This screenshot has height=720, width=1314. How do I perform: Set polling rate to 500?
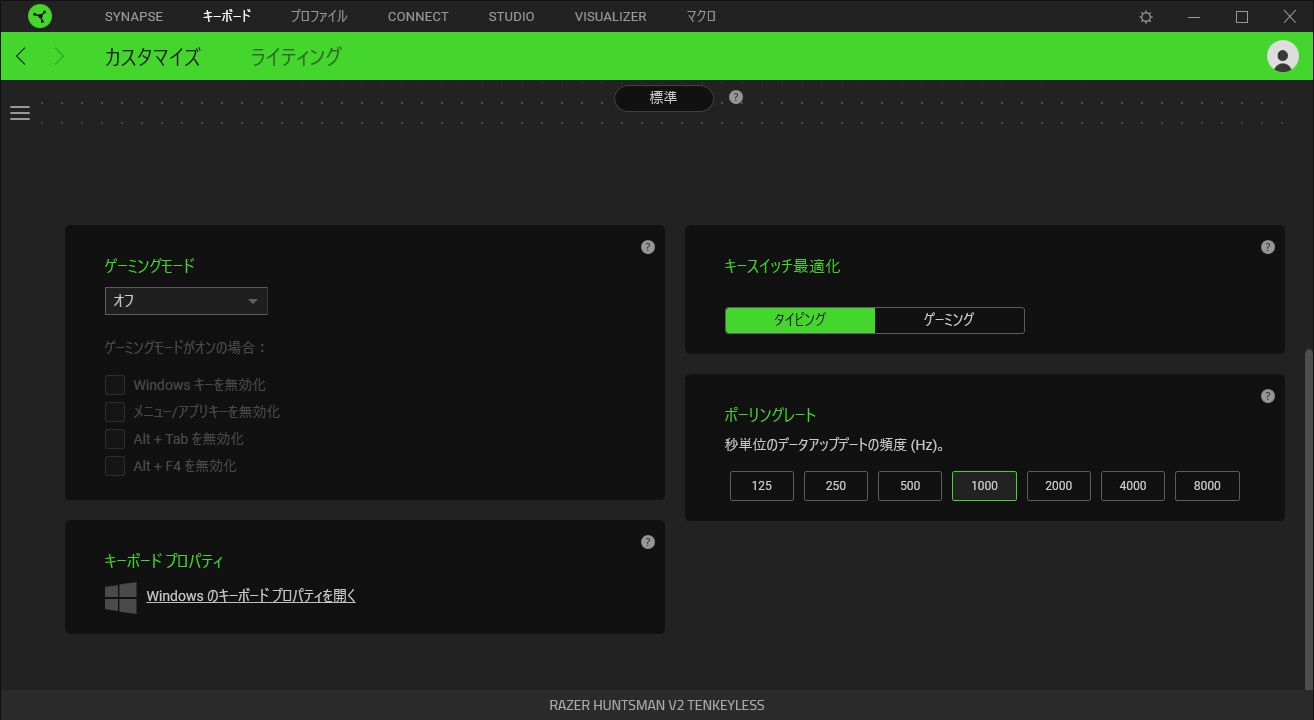point(910,486)
